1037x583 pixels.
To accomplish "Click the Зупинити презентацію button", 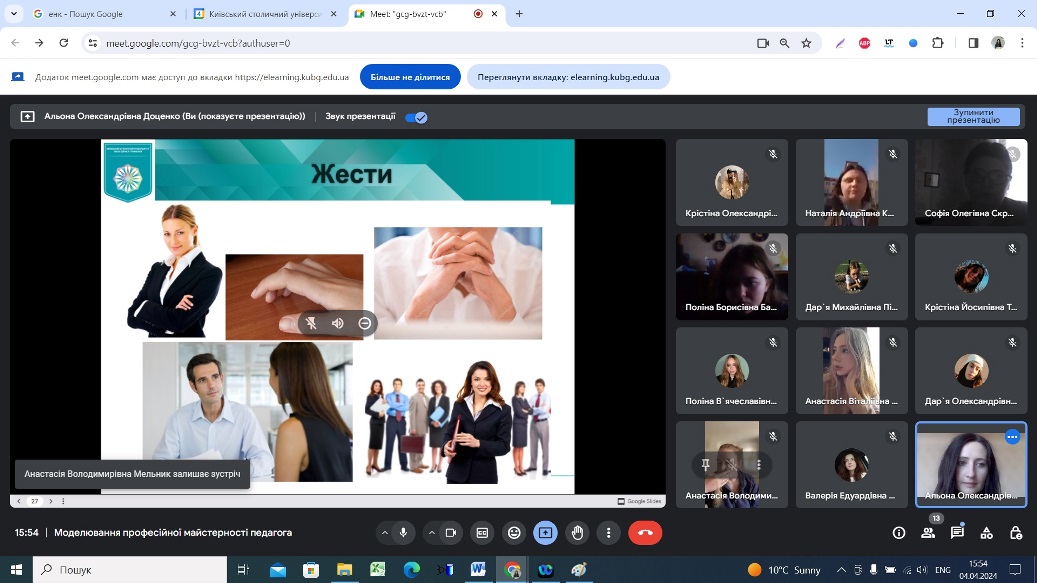I will pos(973,117).
